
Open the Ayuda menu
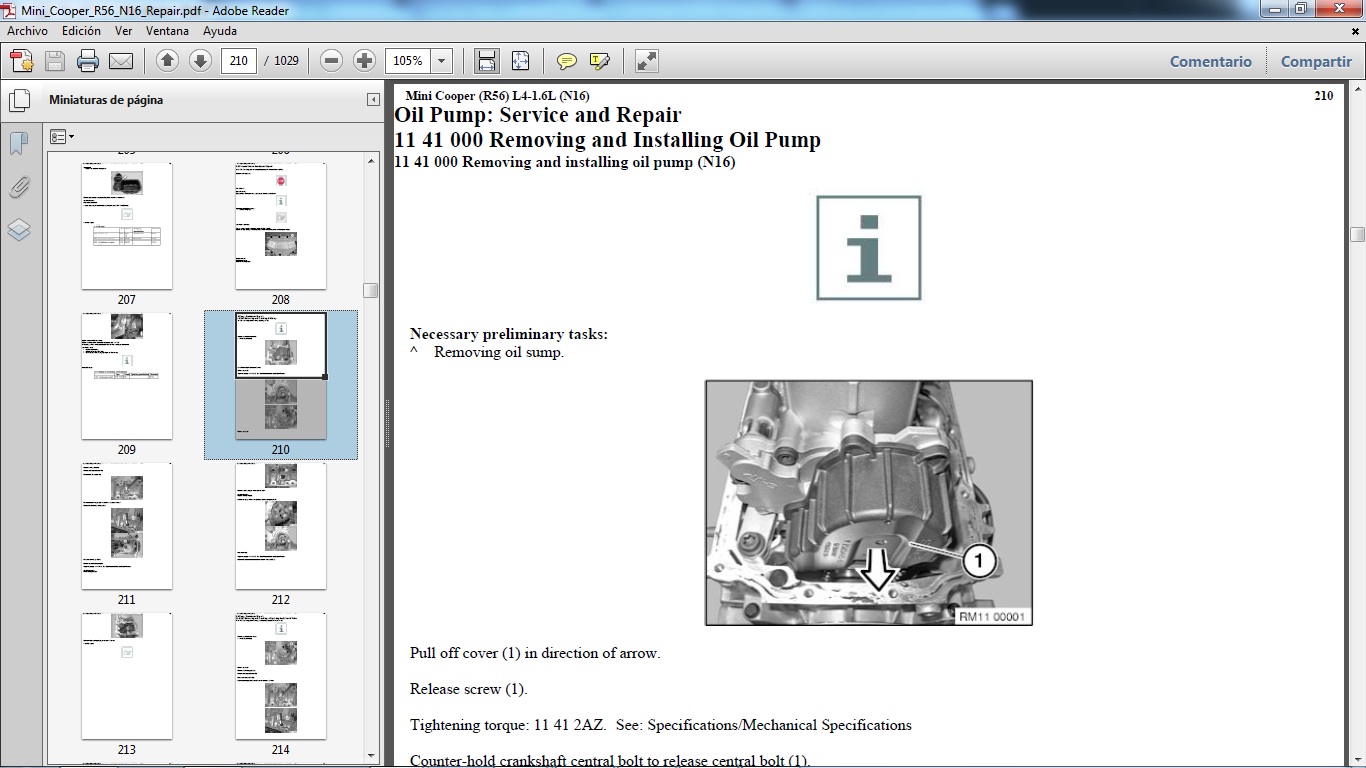[220, 31]
